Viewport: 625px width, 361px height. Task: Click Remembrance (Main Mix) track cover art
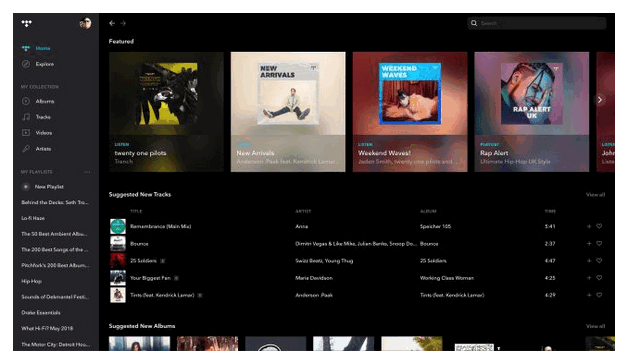pos(118,226)
